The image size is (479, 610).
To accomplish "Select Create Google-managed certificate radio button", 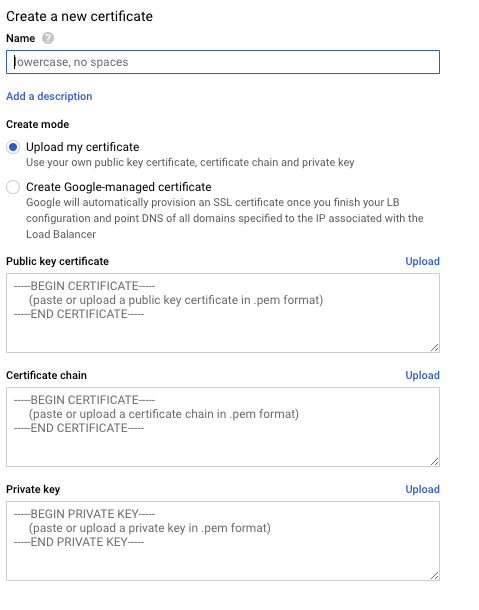I will pyautogui.click(x=13, y=187).
